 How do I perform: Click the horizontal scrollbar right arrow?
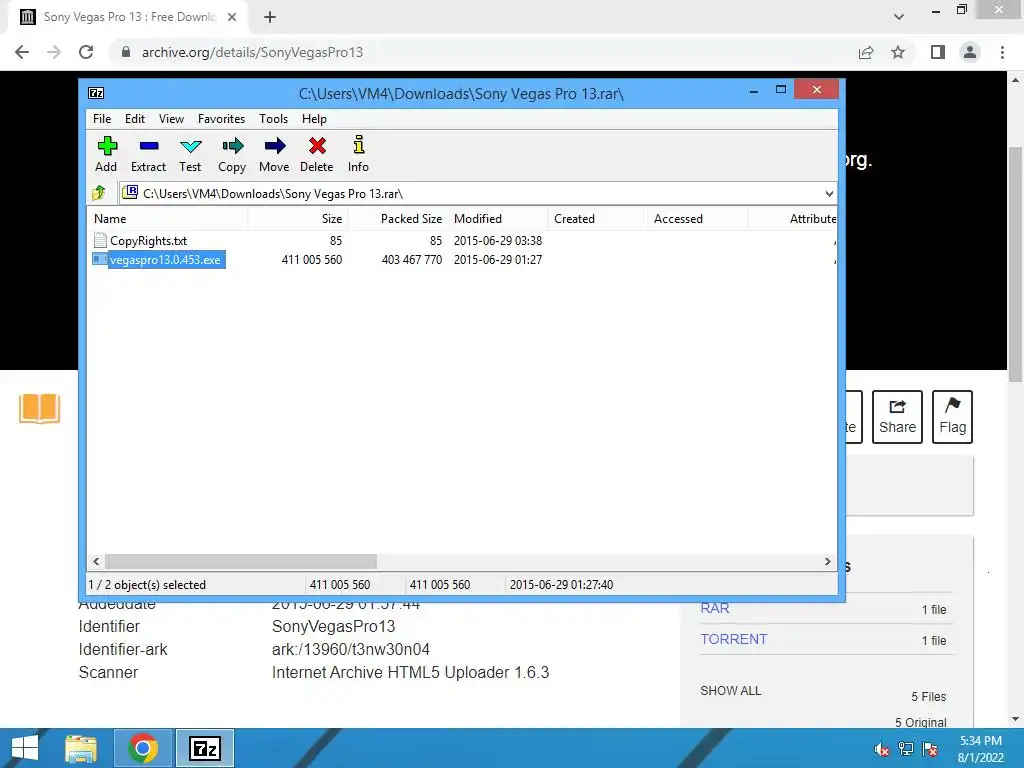(x=827, y=561)
